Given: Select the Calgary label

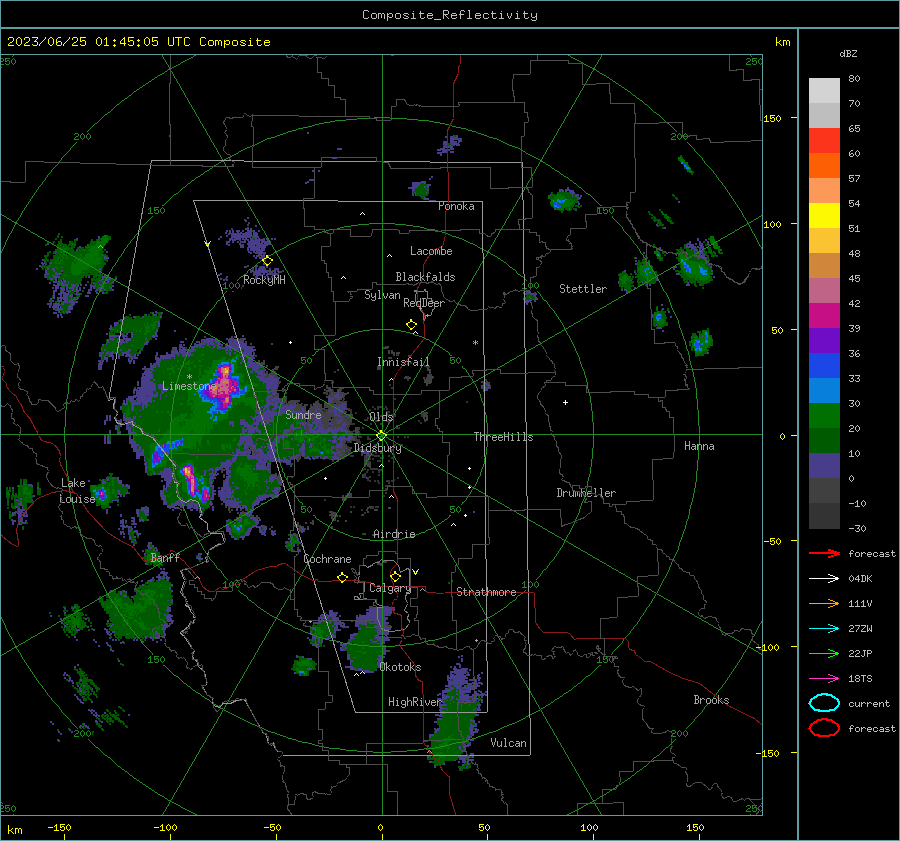Looking at the screenshot, I should coord(390,588).
